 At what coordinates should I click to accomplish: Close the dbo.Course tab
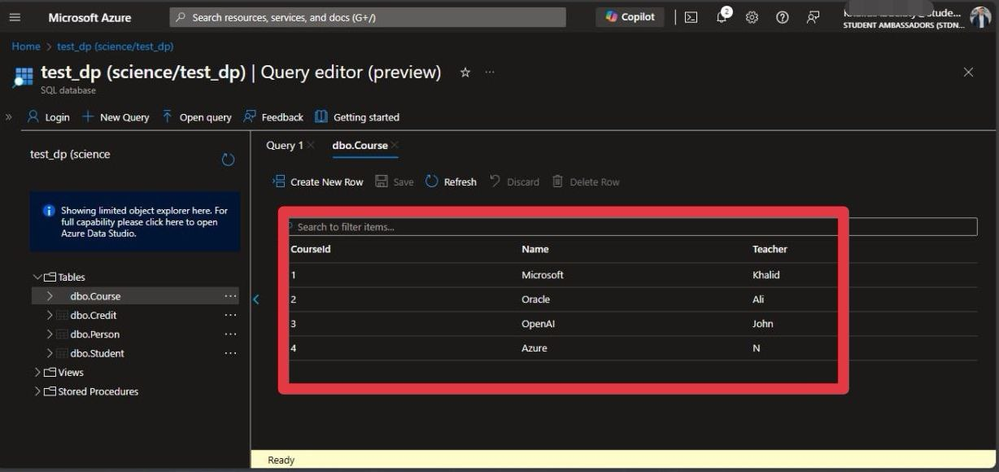(x=395, y=145)
